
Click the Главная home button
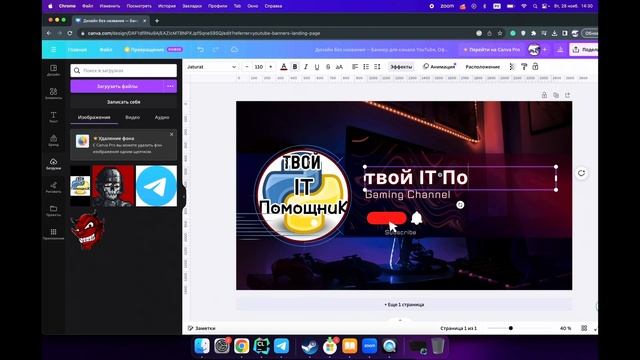coord(77,49)
